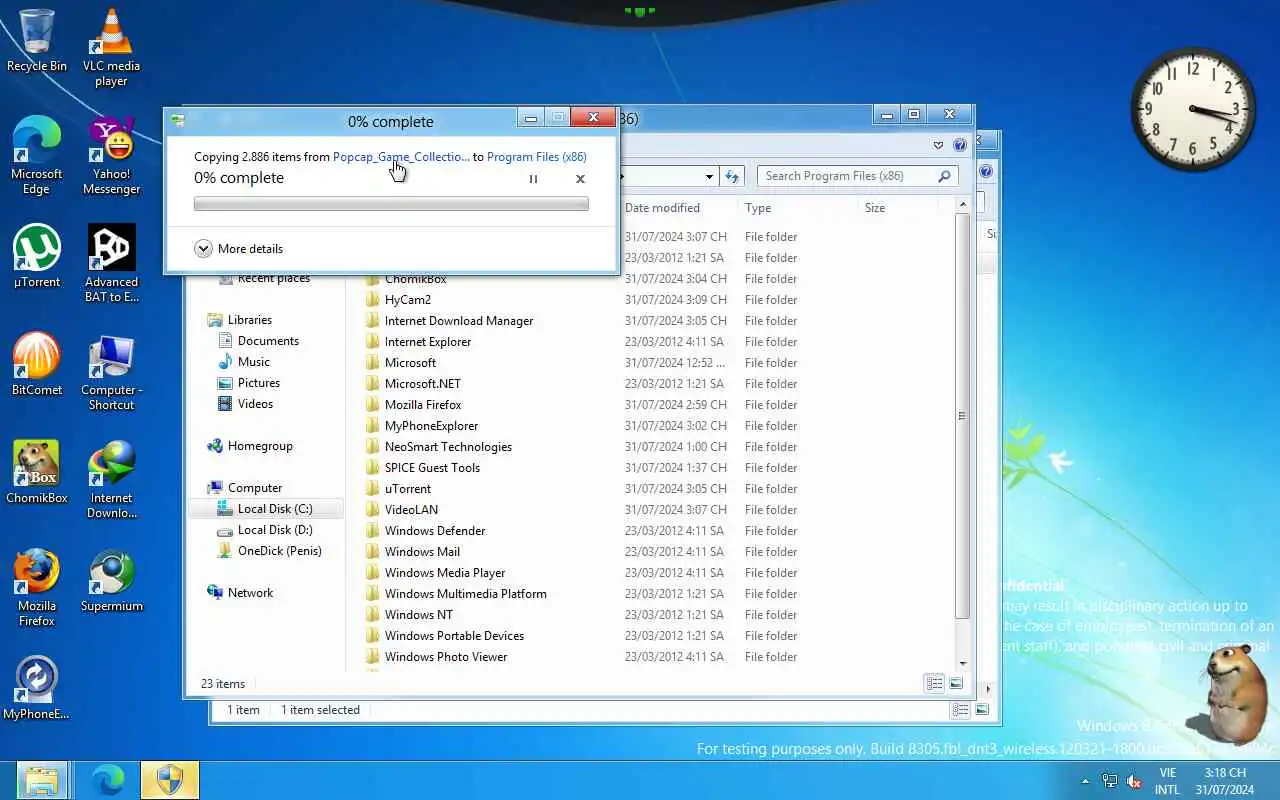
Task: Open address bar history dropdown
Action: pos(709,176)
